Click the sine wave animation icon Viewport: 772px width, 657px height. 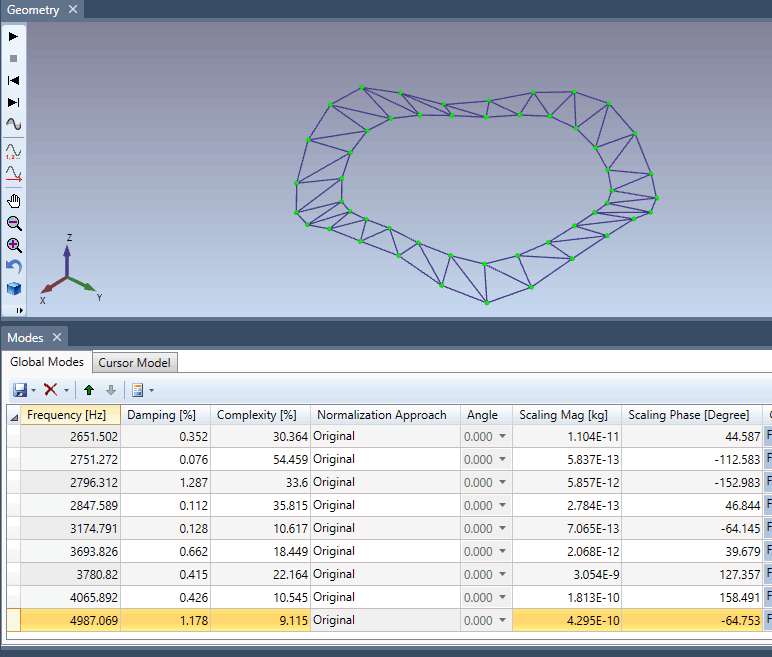point(13,124)
